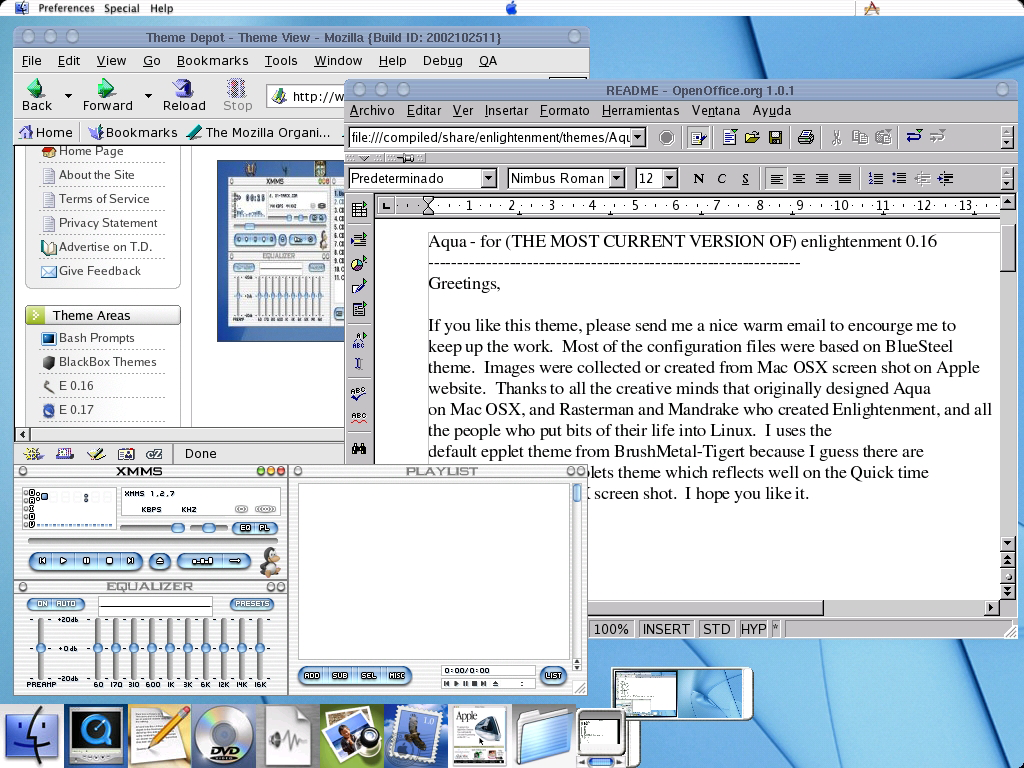Click the OpenOffice Print icon

point(806,137)
